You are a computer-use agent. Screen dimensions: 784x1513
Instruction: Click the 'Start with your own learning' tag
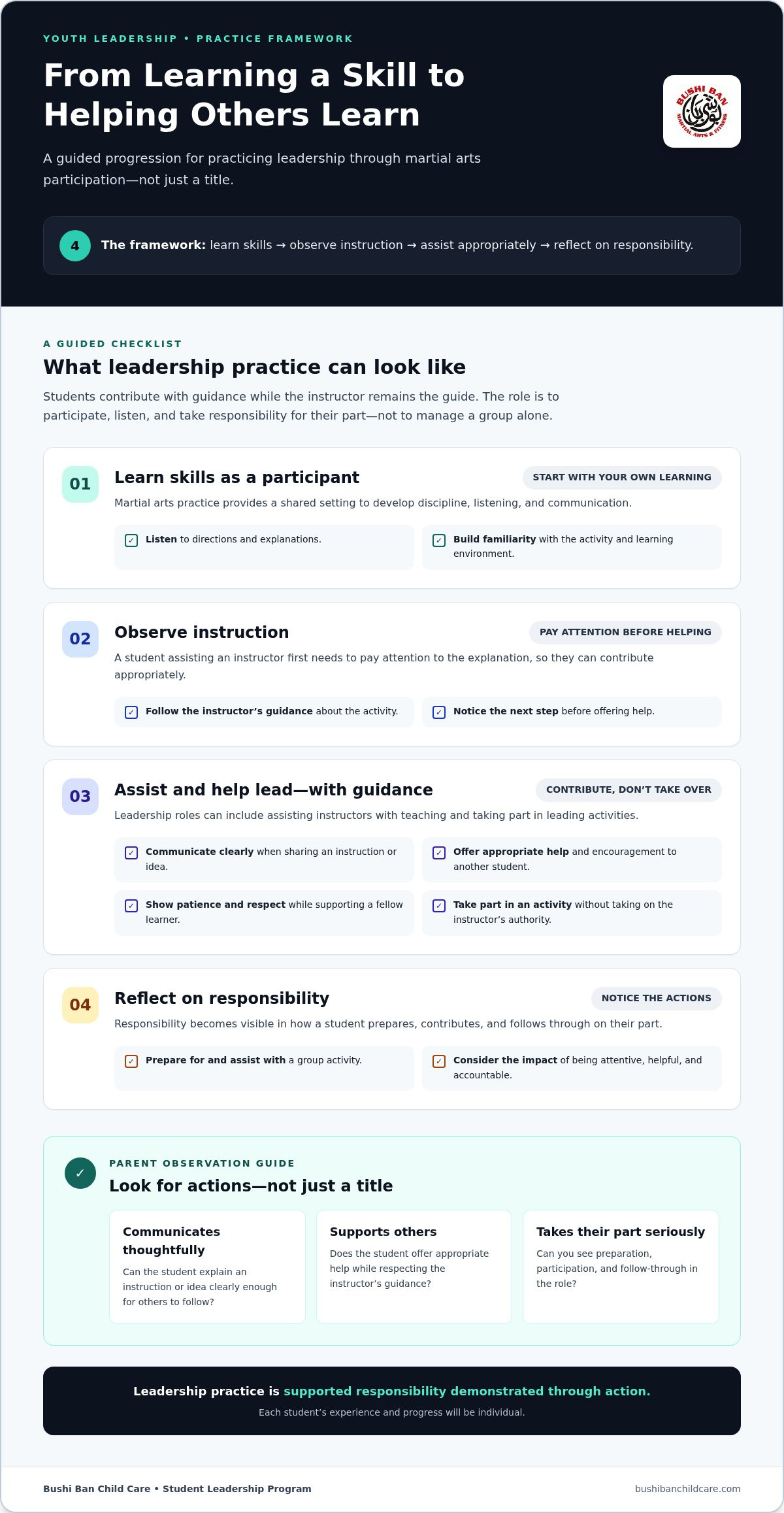tap(622, 477)
